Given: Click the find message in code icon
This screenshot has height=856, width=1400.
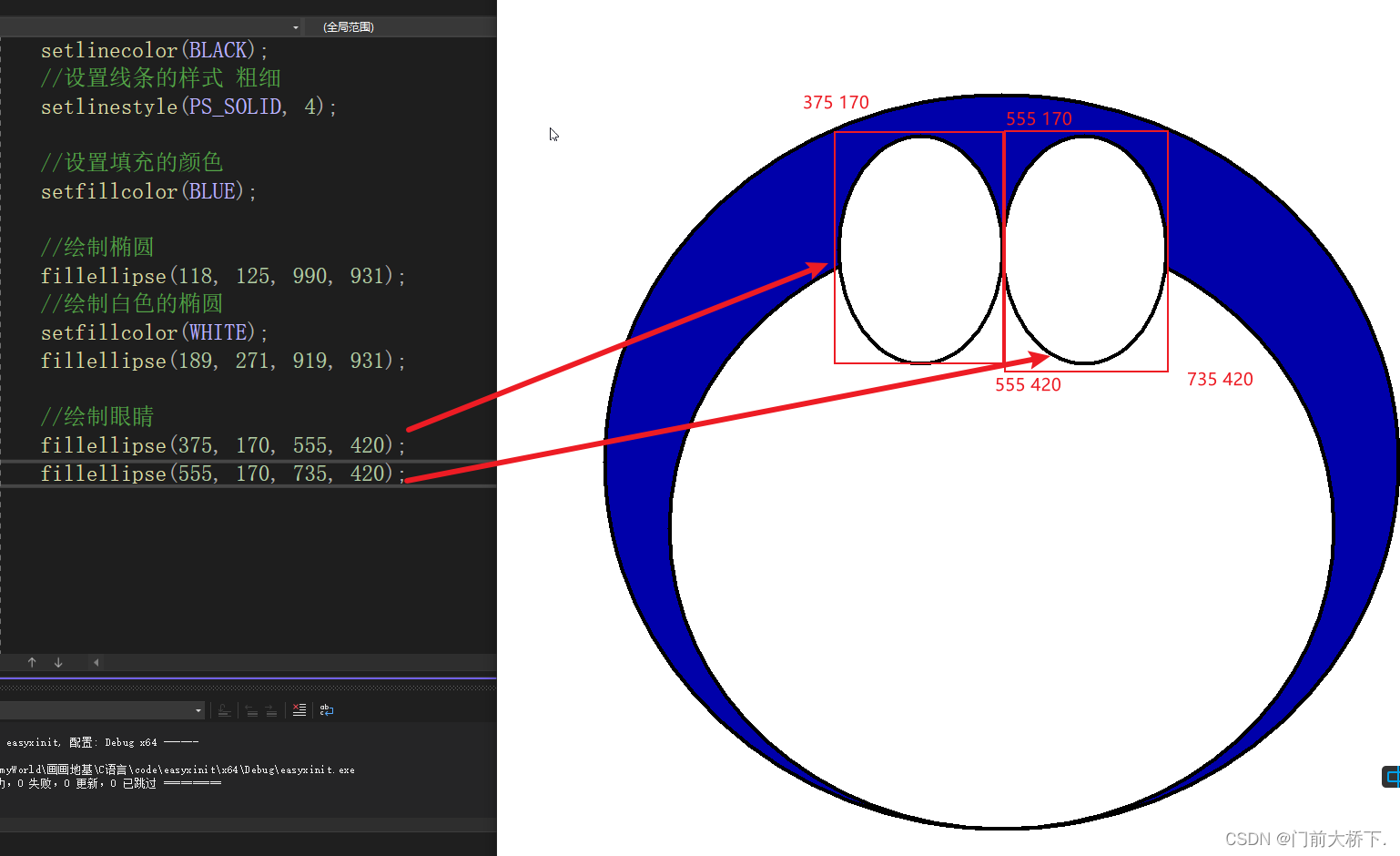Looking at the screenshot, I should point(224,710).
